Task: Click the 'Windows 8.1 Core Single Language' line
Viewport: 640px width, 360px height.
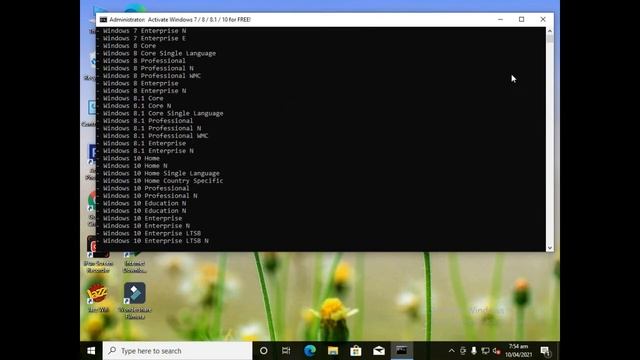Action: pyautogui.click(x=163, y=113)
